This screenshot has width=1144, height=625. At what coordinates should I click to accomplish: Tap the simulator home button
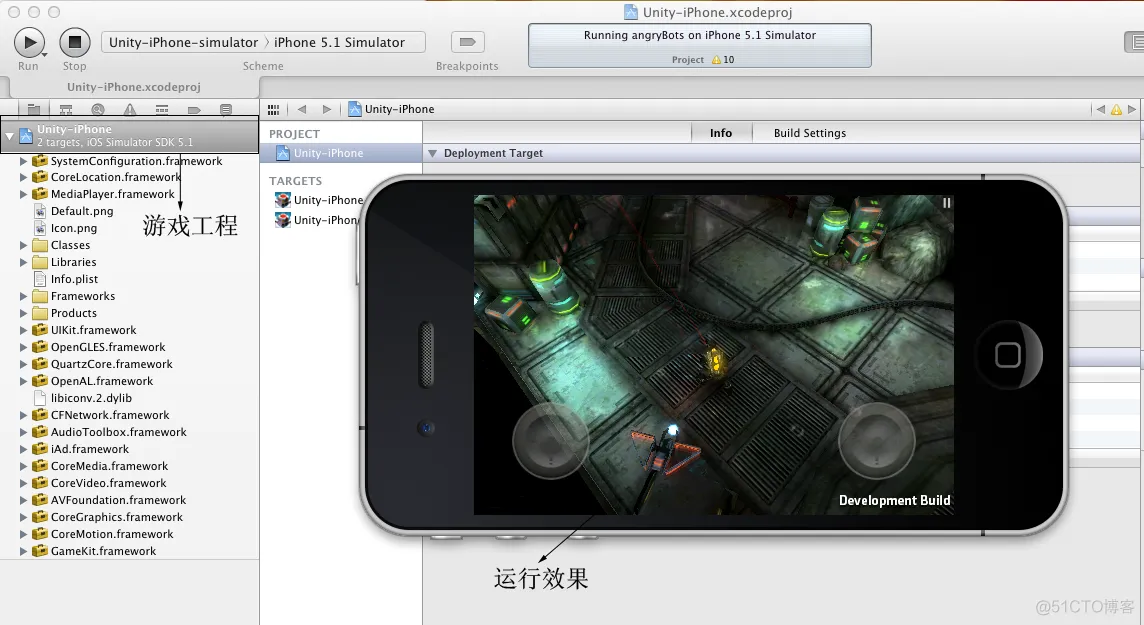click(1008, 355)
